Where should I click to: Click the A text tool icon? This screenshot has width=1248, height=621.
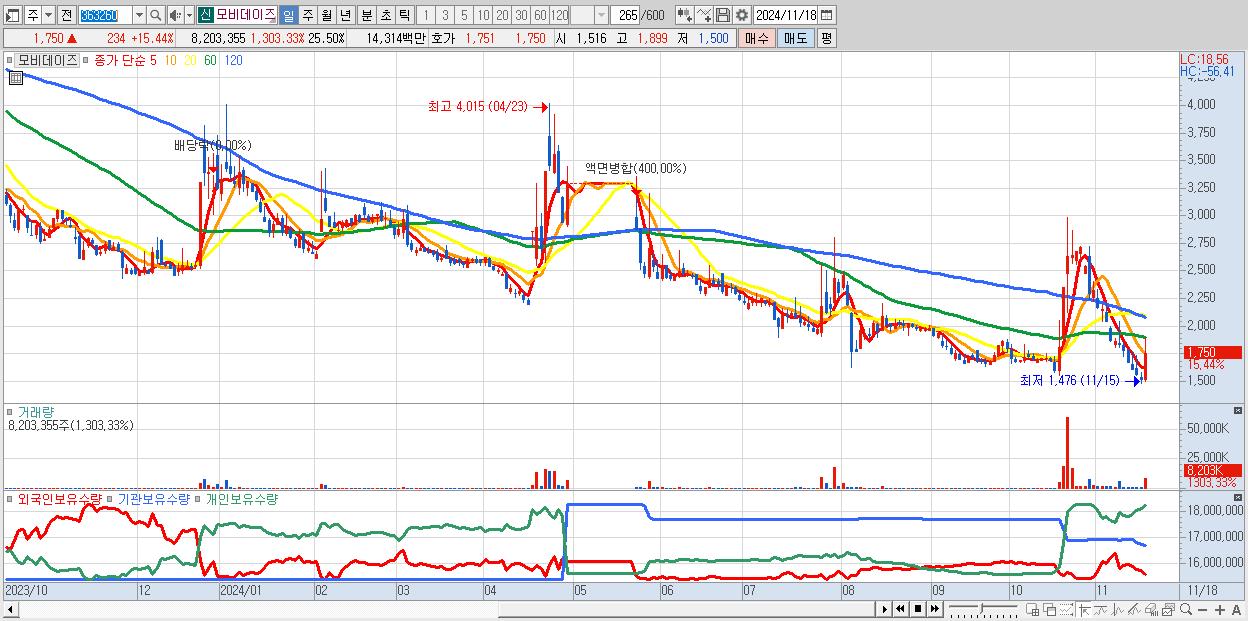coord(1237,610)
